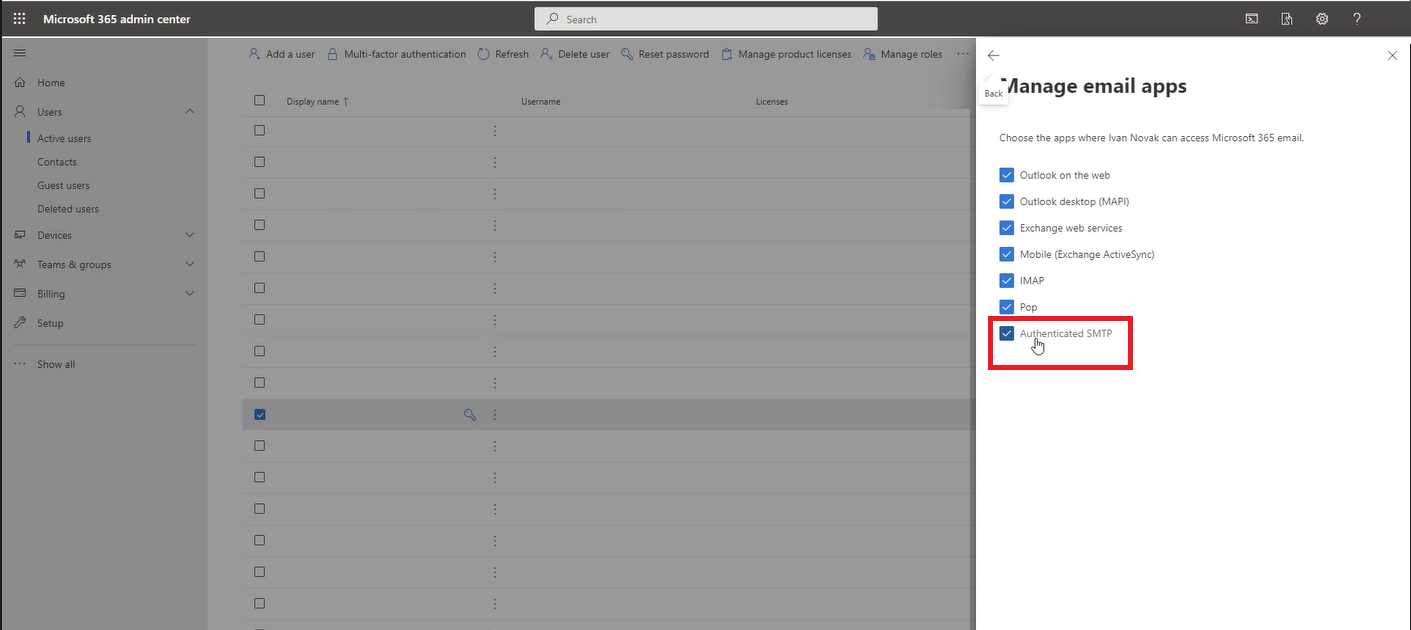This screenshot has height=630, width=1411.
Task: Expand the Devices section
Action: click(x=189, y=234)
